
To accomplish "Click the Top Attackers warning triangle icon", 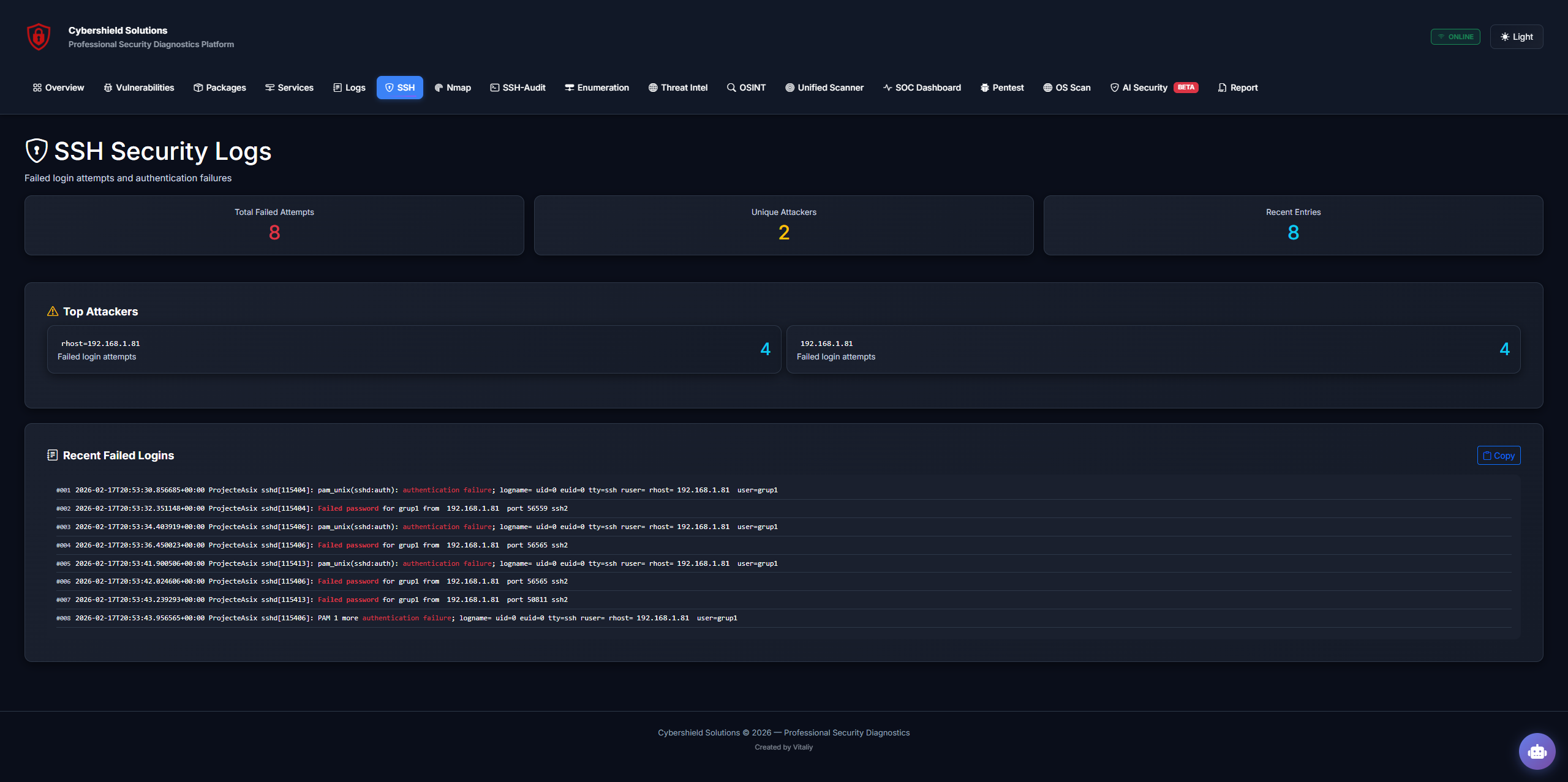I will coord(53,312).
